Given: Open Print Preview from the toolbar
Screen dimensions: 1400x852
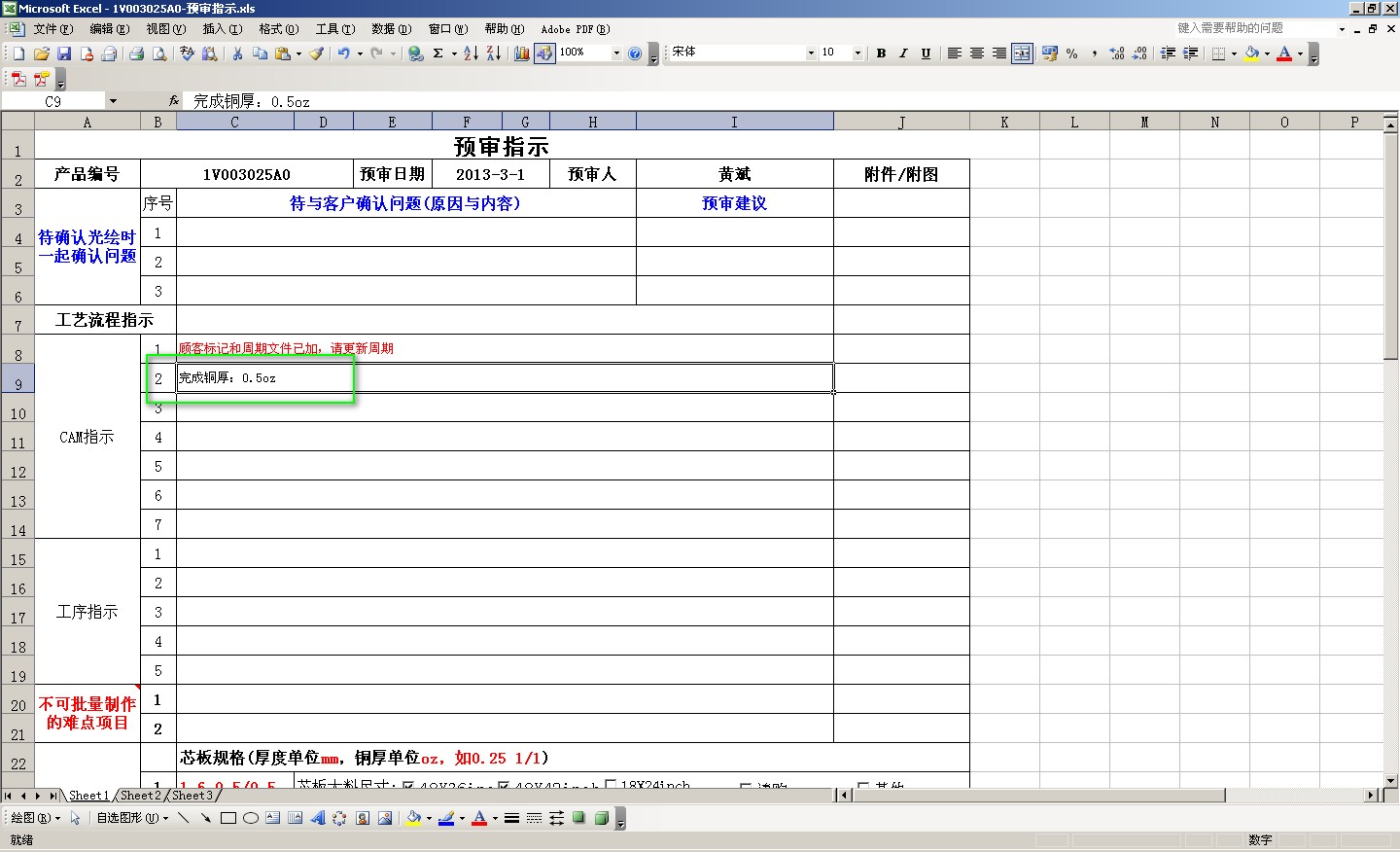Looking at the screenshot, I should click(159, 53).
